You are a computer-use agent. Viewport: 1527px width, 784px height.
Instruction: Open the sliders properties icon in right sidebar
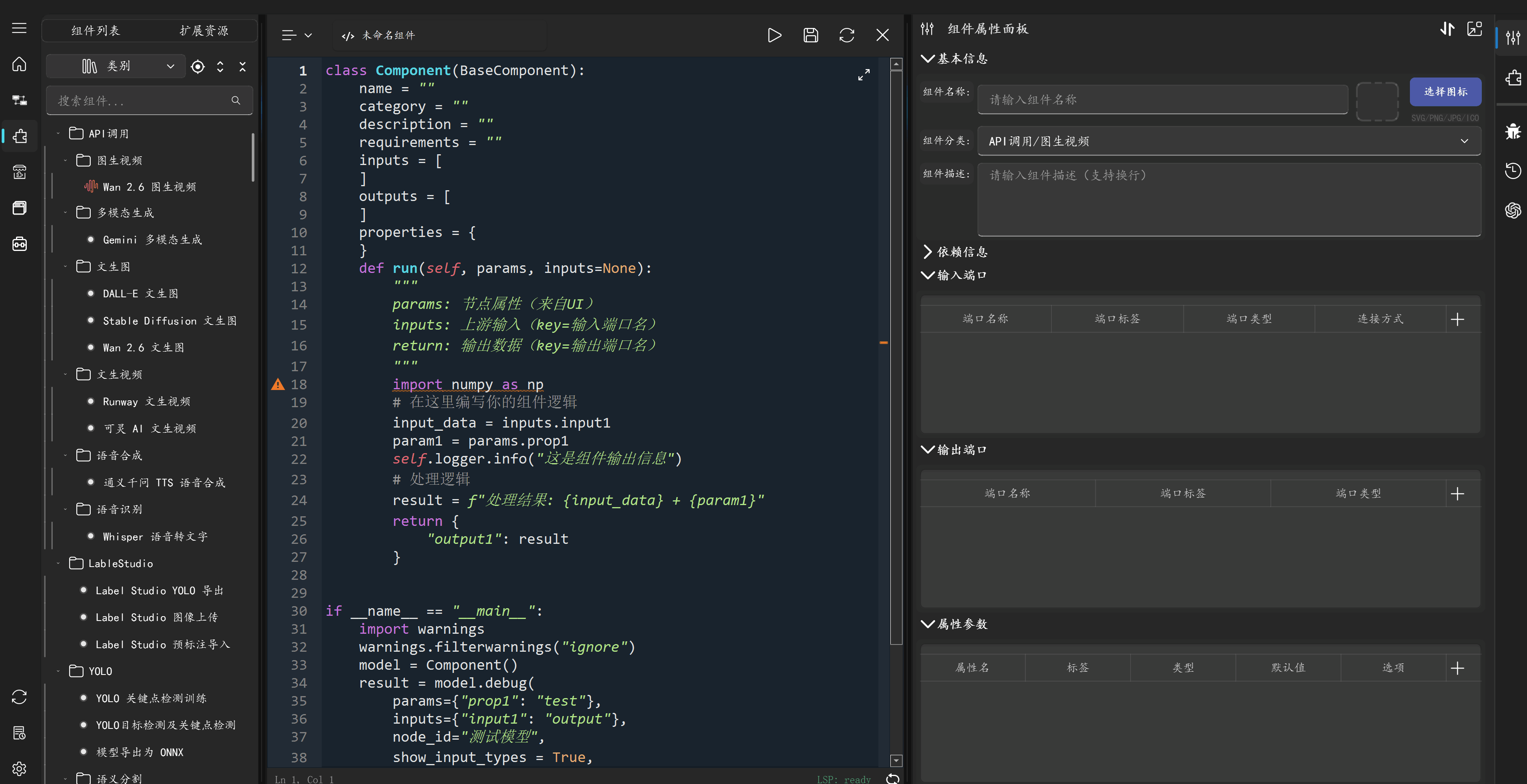coord(1513,38)
